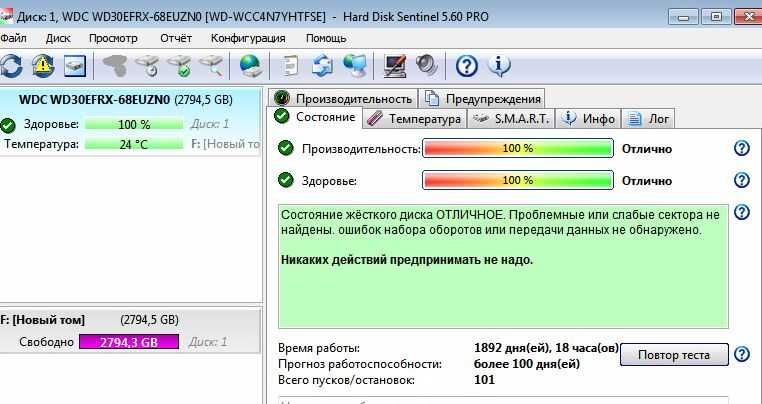Click the Здоровье 100 % gradient bar
762x404 pixels.
click(518, 180)
